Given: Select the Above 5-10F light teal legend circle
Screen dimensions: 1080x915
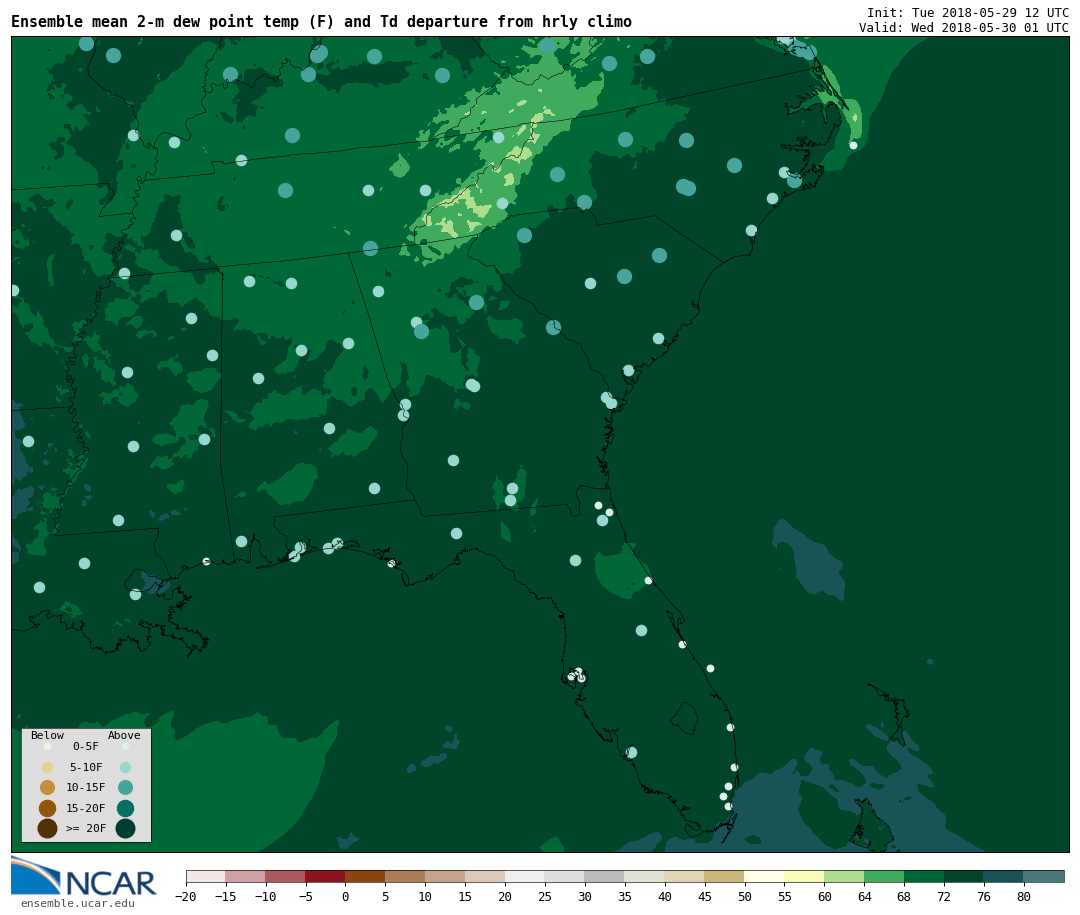Looking at the screenshot, I should pos(125,767).
